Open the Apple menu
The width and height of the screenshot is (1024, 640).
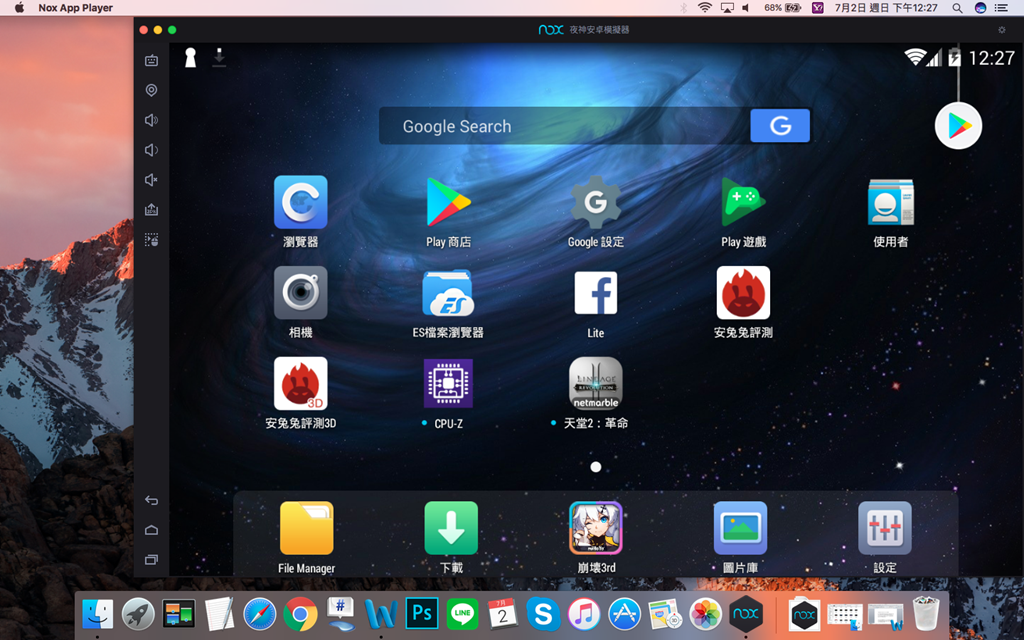click(19, 8)
